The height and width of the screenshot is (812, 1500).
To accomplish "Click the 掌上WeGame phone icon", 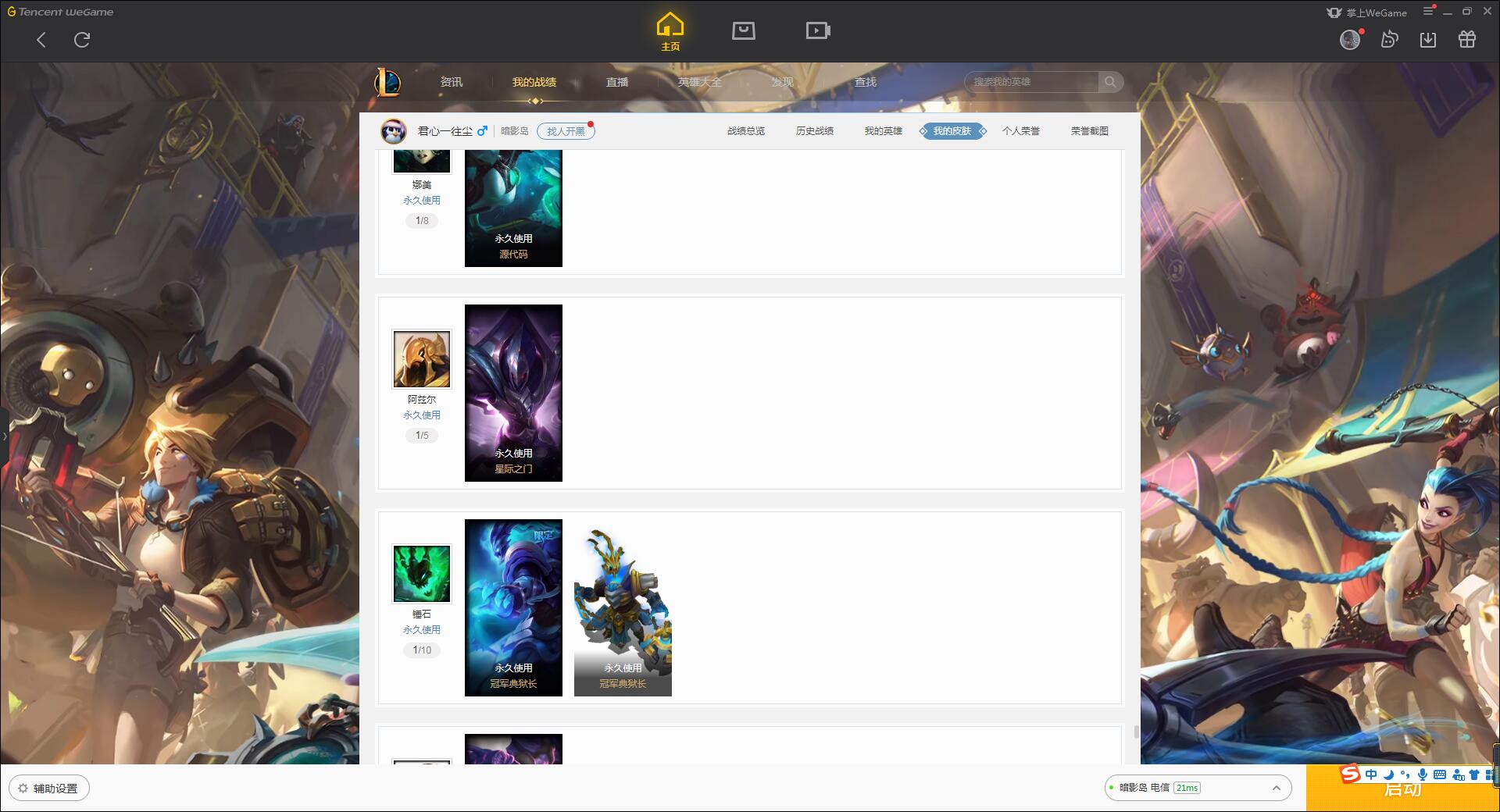I will point(1334,12).
